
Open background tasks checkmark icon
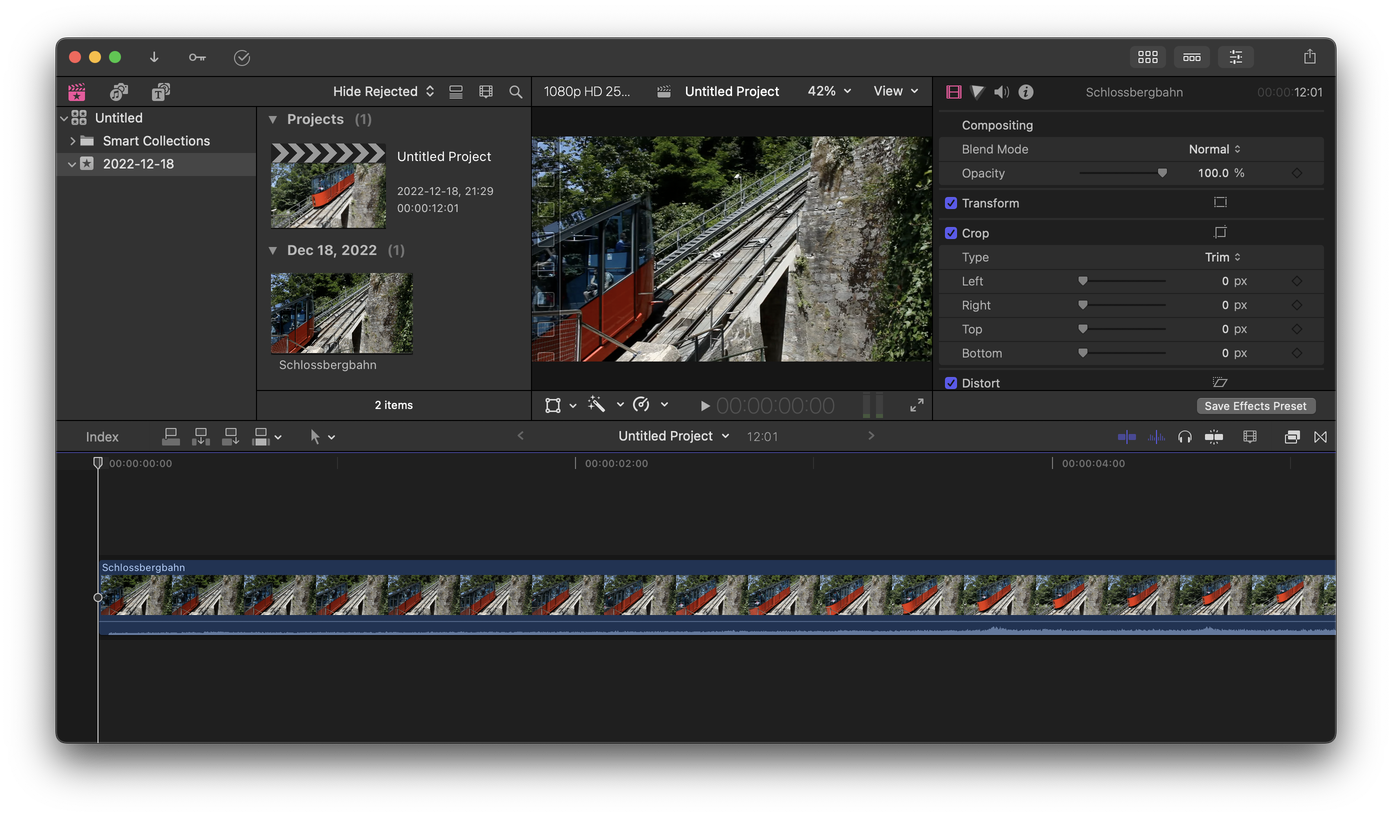click(x=242, y=58)
